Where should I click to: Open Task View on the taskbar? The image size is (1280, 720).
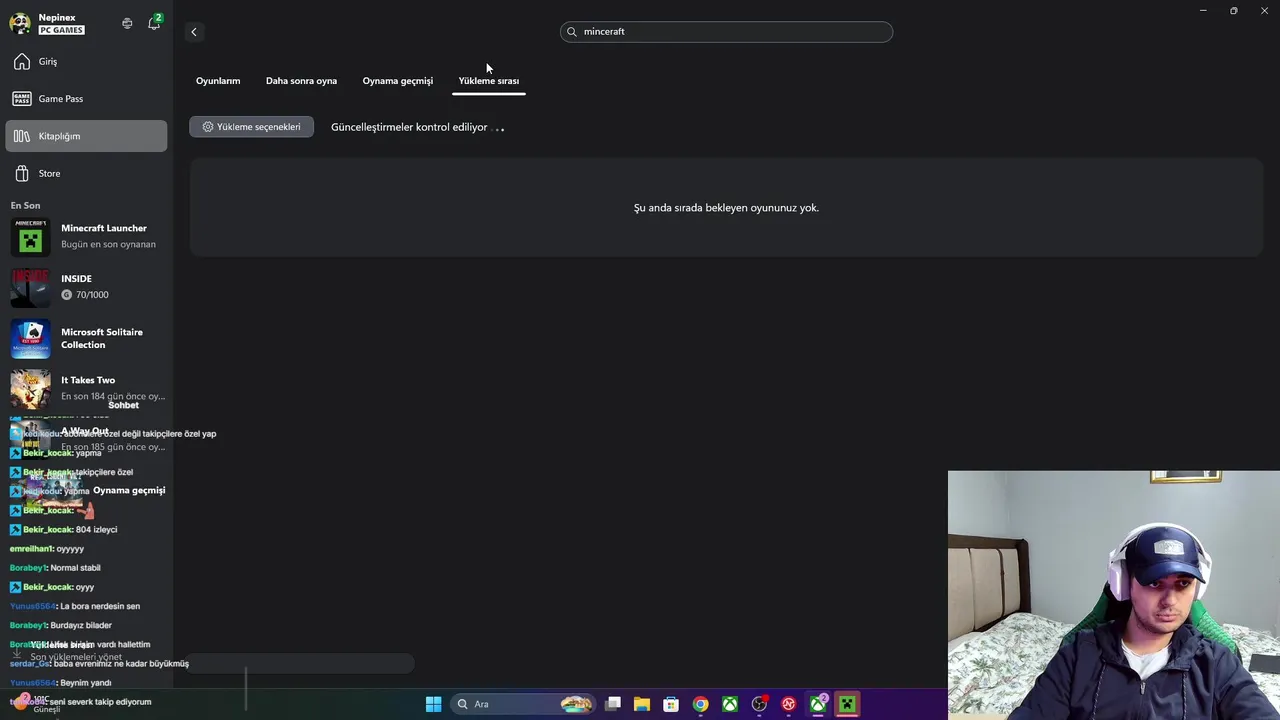point(613,704)
